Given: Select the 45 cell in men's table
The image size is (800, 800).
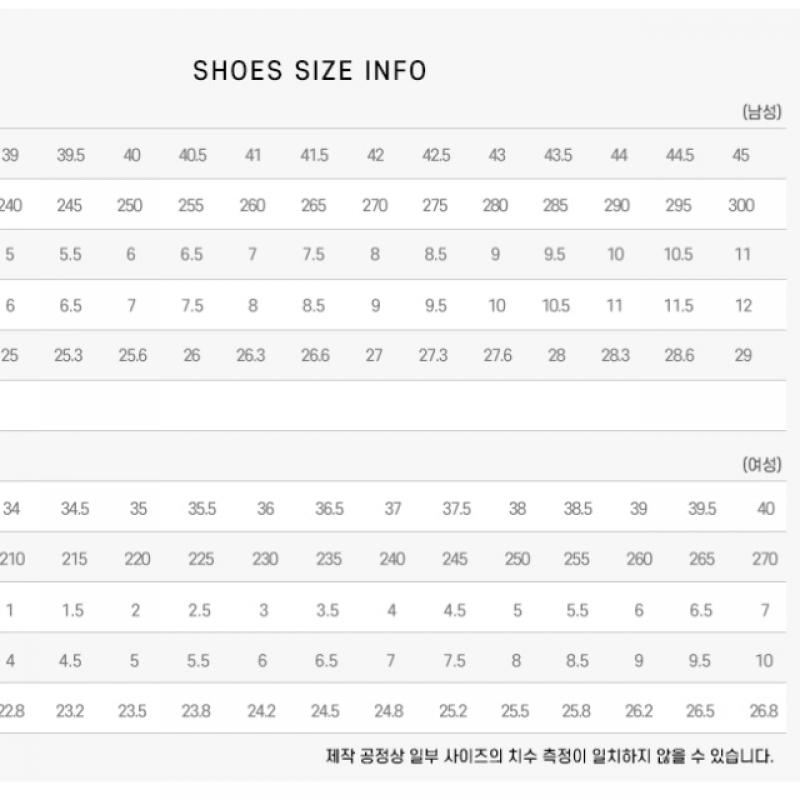Looking at the screenshot, I should pos(741,156).
